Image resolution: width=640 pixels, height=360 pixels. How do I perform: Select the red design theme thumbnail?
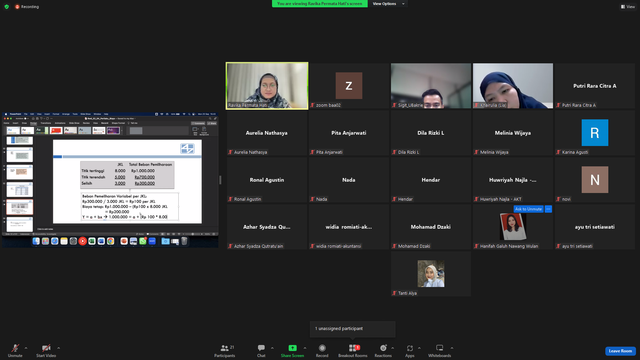tap(56, 131)
